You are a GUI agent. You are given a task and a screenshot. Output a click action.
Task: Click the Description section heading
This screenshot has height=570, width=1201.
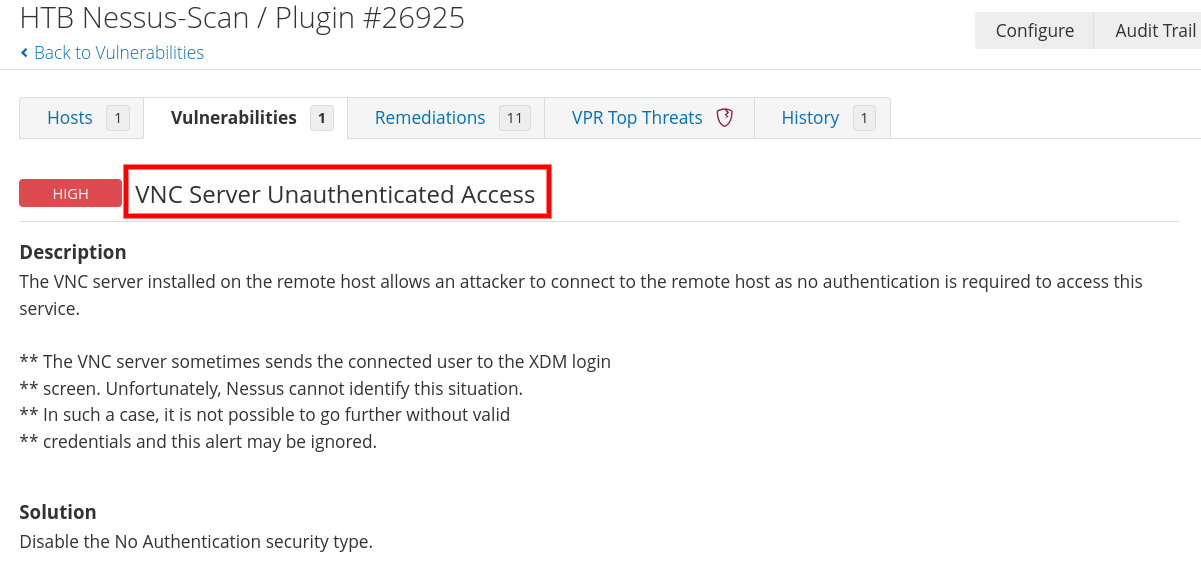pos(73,252)
